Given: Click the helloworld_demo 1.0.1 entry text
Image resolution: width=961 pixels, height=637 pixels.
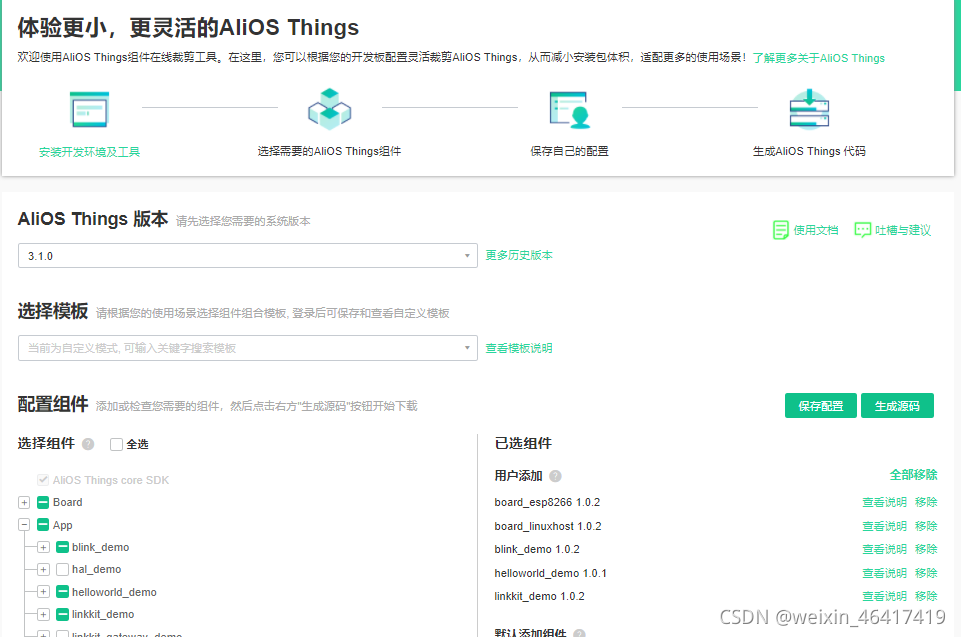Looking at the screenshot, I should point(550,573).
